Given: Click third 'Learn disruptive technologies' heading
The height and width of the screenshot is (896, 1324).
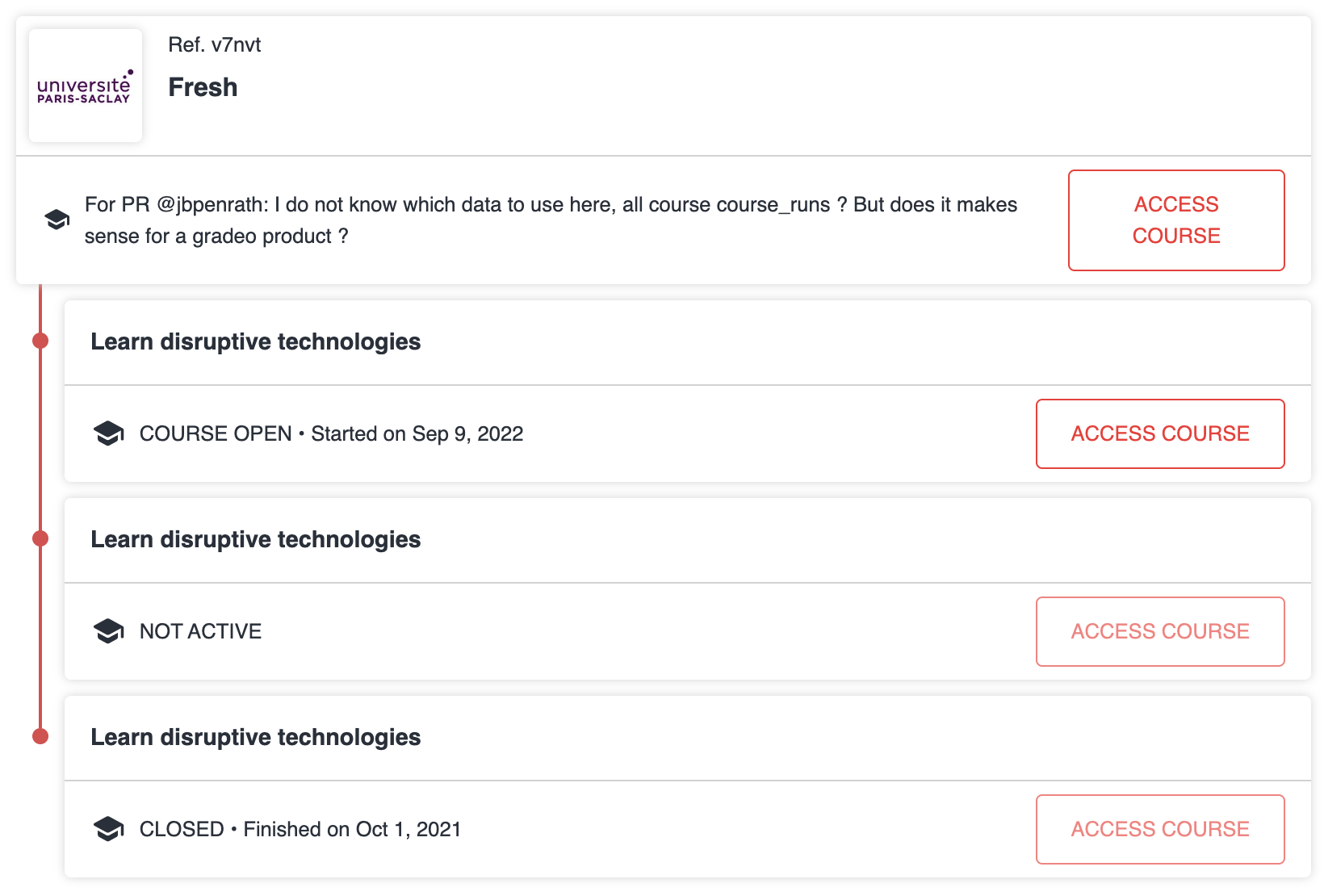Looking at the screenshot, I should click(255, 737).
